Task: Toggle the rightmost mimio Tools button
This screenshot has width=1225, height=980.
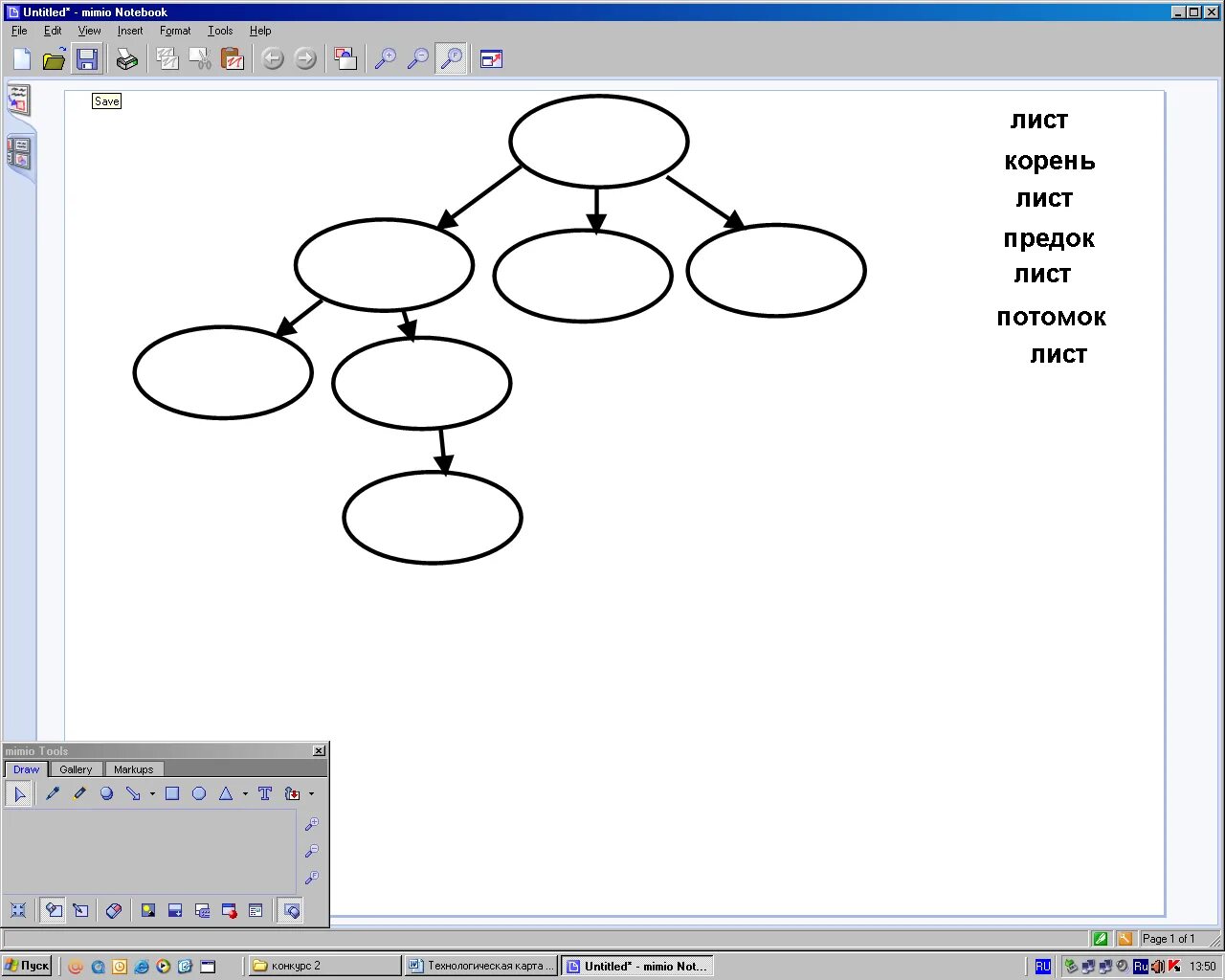Action: [x=292, y=910]
